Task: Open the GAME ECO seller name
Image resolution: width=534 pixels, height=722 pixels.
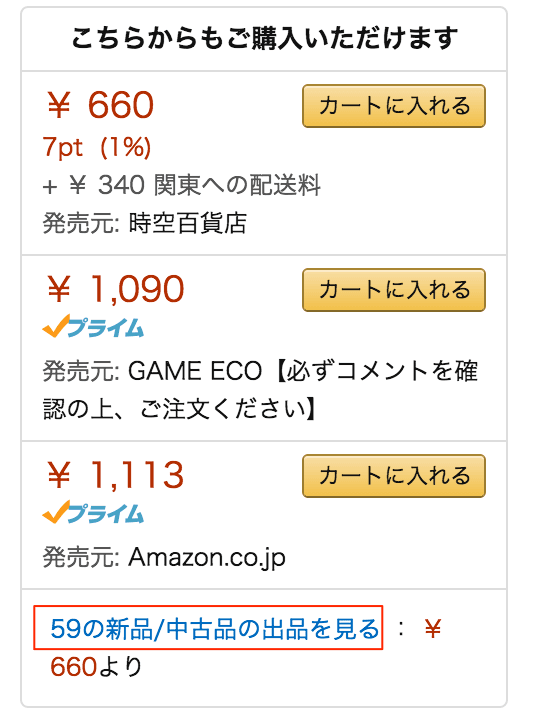Action: [195, 371]
